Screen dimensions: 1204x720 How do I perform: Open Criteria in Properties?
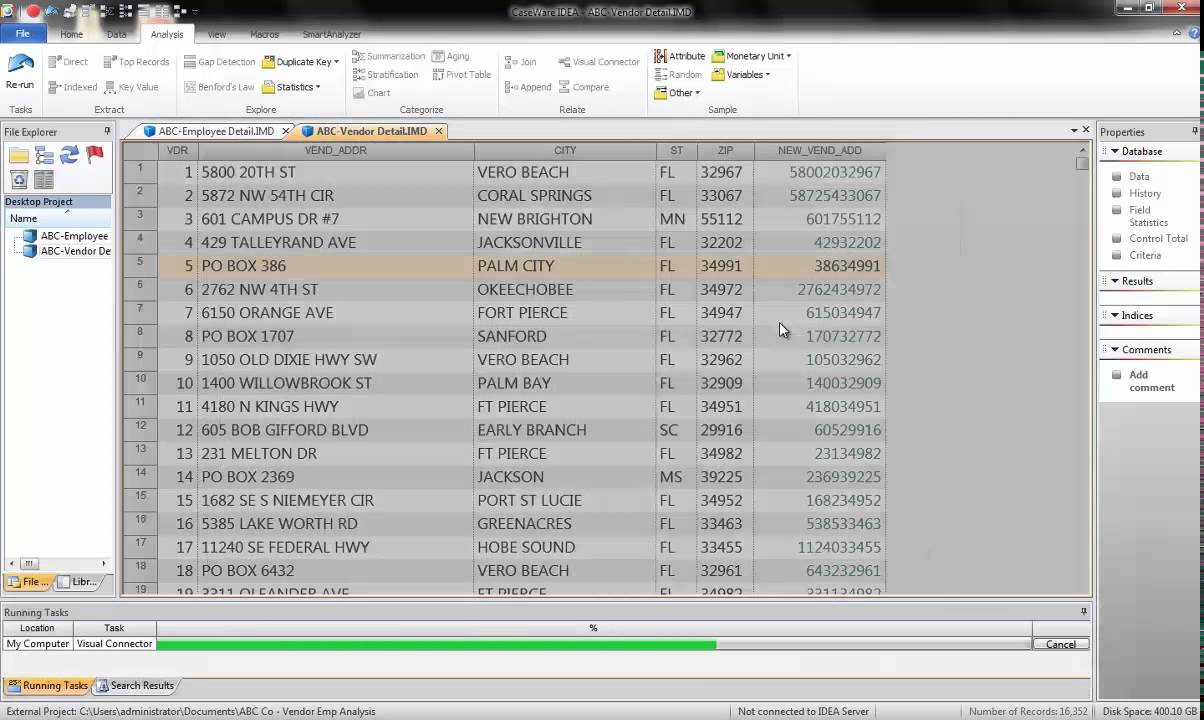coord(1145,255)
